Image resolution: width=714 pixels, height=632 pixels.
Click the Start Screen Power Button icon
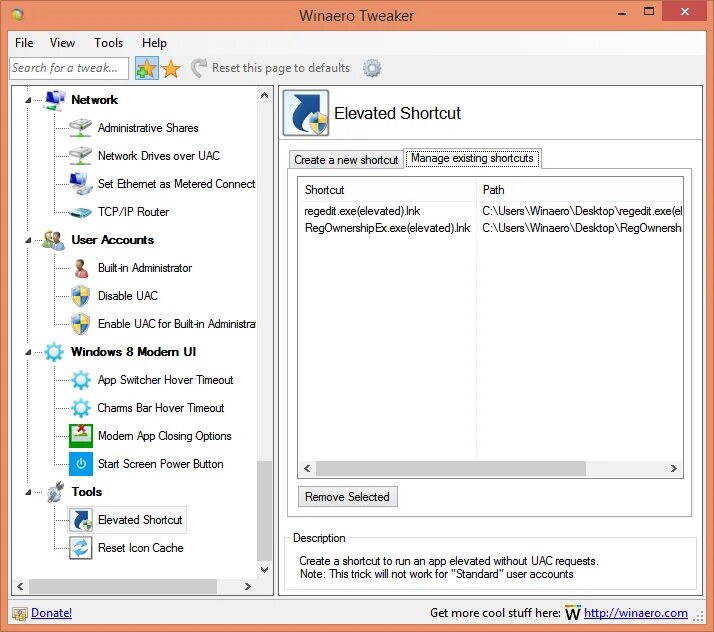81,464
